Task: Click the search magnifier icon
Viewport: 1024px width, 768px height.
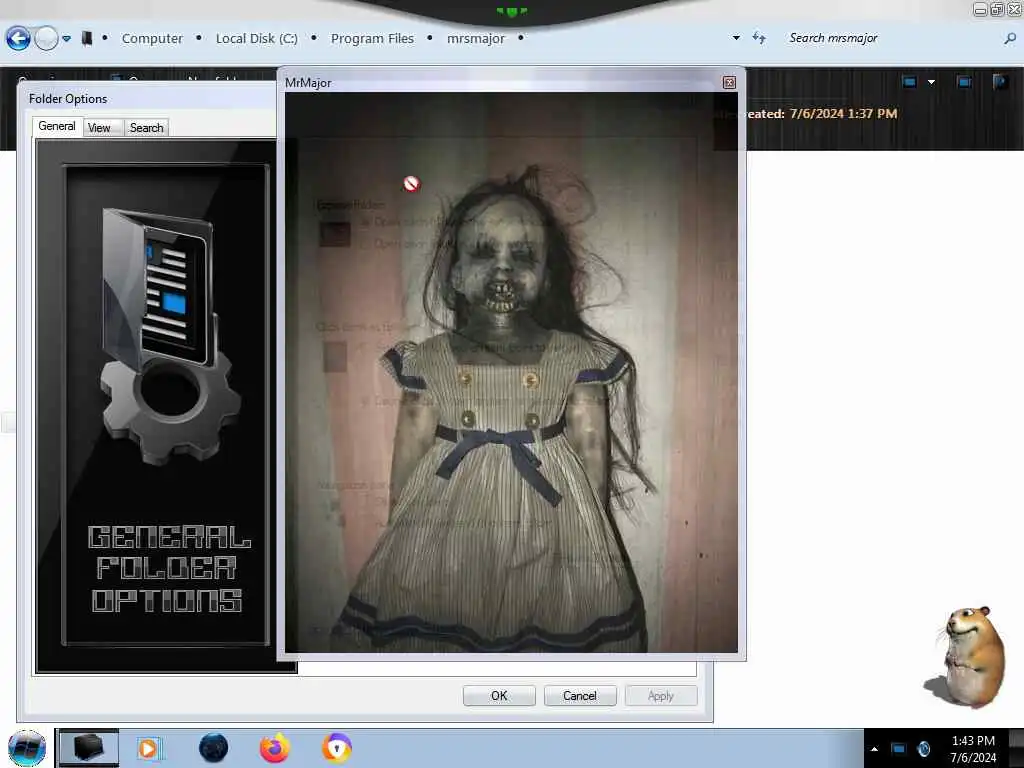Action: [1010, 39]
